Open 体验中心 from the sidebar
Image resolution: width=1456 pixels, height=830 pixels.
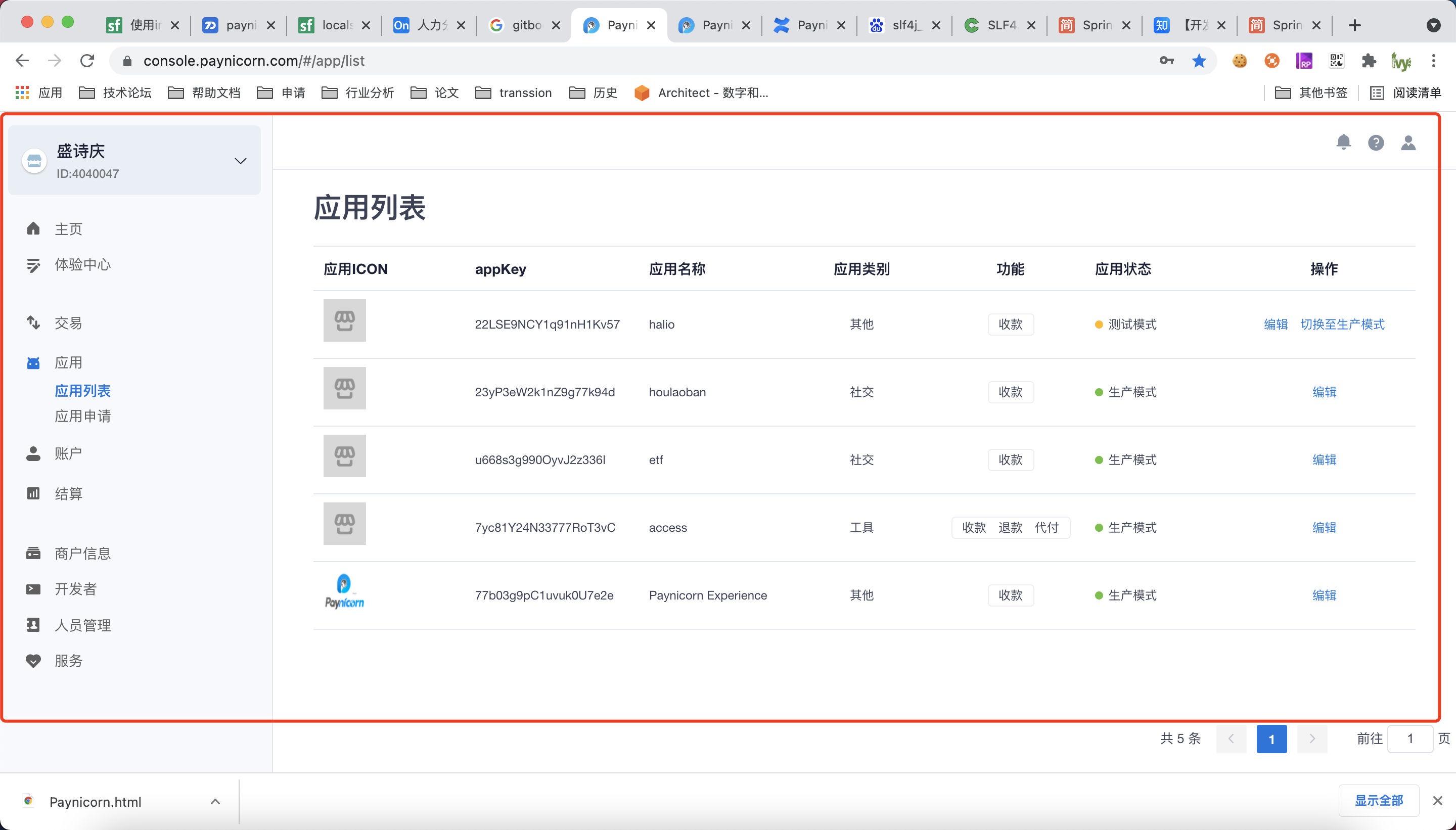tap(83, 264)
